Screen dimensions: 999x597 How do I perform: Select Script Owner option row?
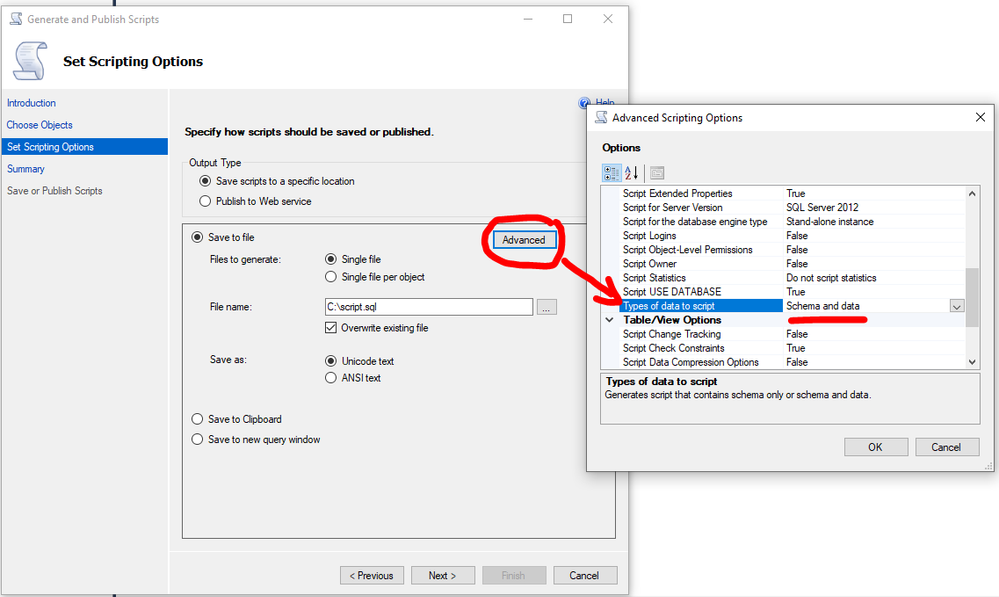[793, 263]
